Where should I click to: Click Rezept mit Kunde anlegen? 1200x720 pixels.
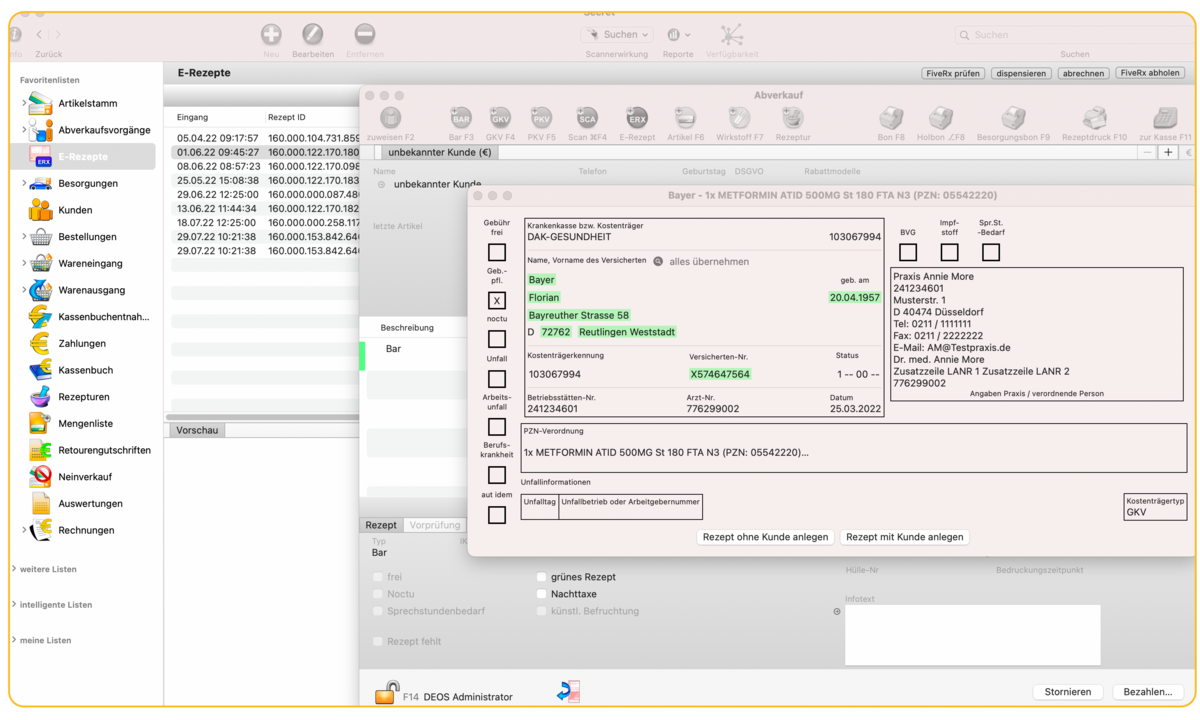(905, 537)
